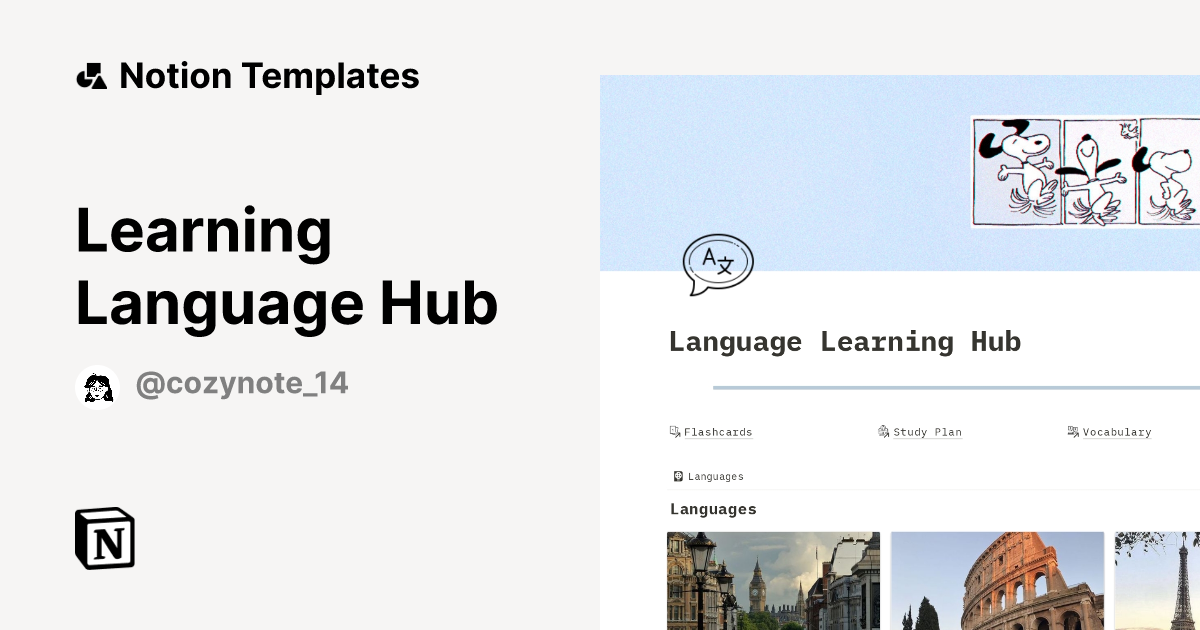This screenshot has width=1200, height=630.
Task: Click the Flashcards card icon
Action: coord(675,431)
